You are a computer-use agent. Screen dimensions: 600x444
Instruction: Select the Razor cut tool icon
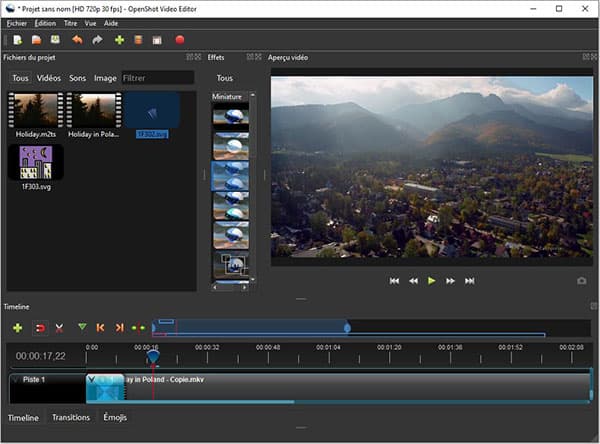tap(60, 327)
